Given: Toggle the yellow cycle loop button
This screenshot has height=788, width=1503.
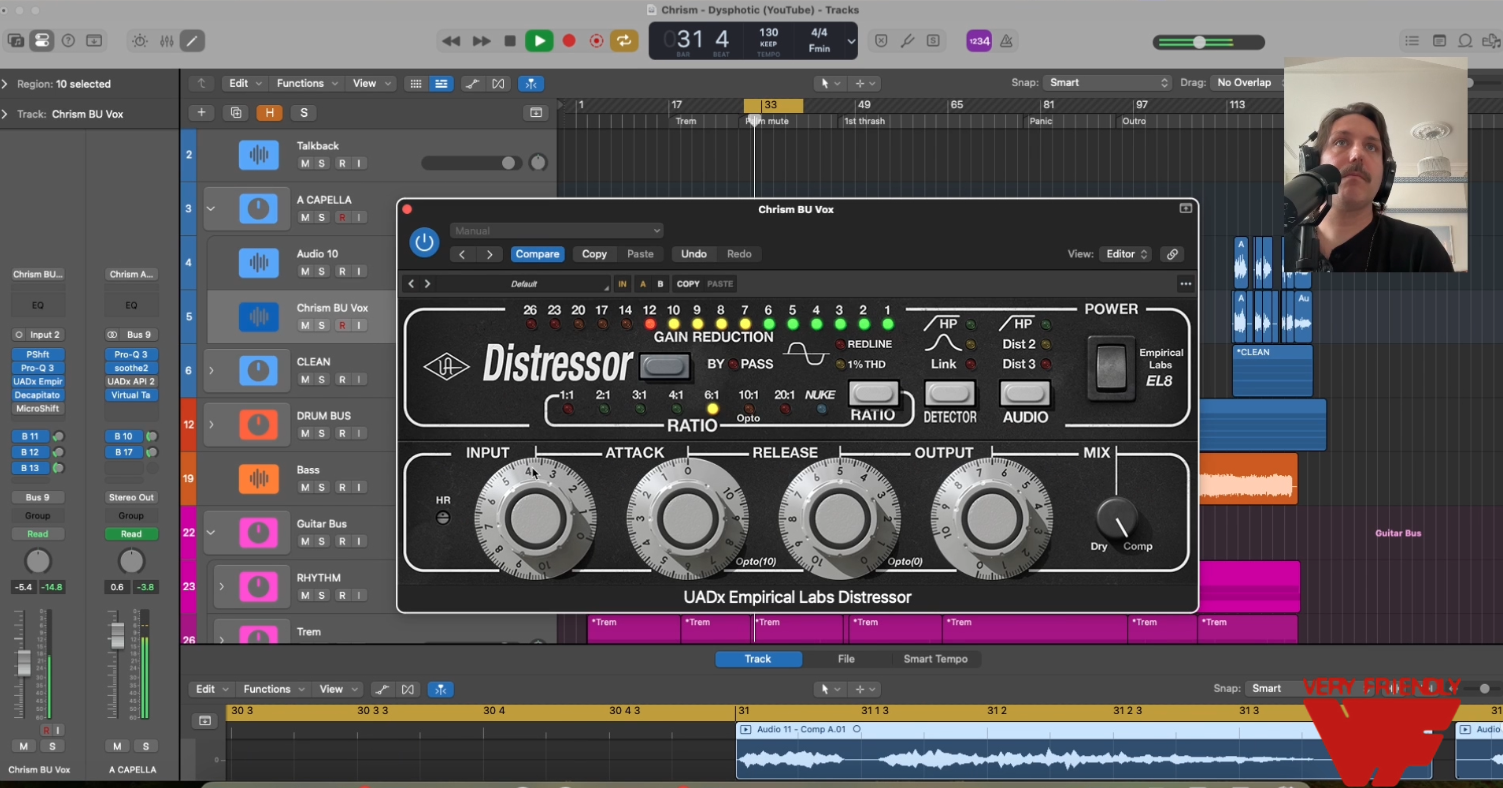Looking at the screenshot, I should (x=624, y=41).
